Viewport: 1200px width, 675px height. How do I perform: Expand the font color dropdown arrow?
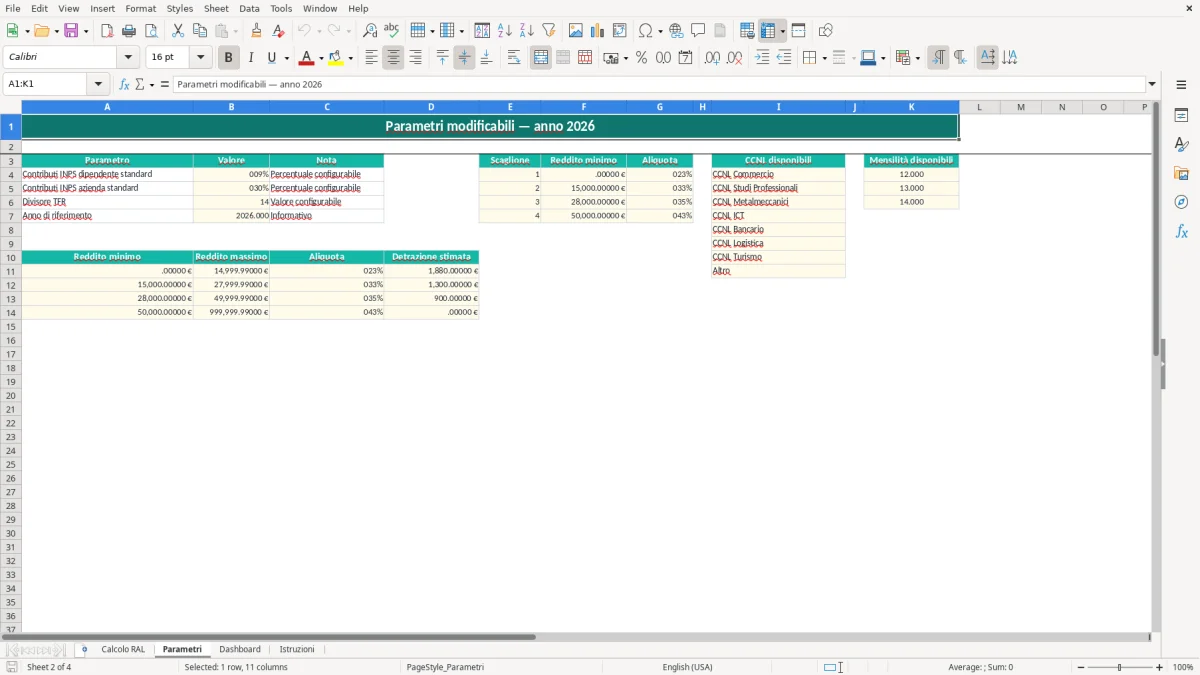click(x=321, y=58)
